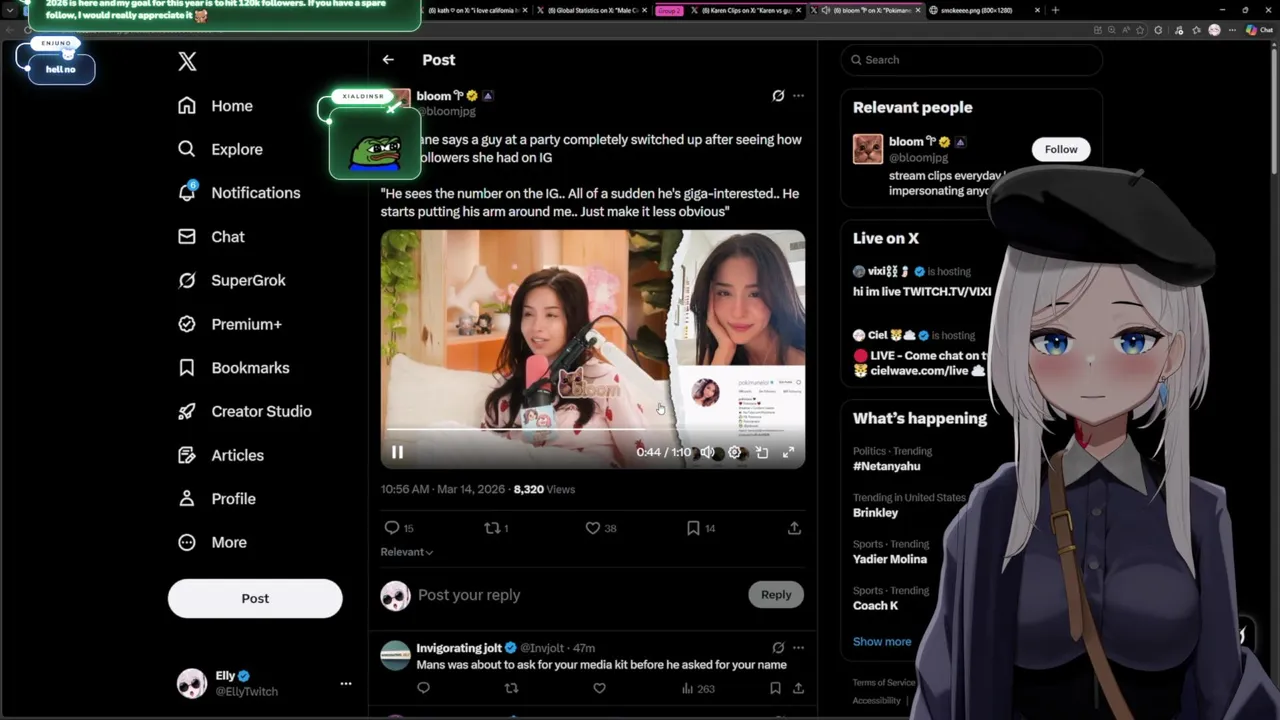Like Invigorating jolt's comment

pos(599,688)
